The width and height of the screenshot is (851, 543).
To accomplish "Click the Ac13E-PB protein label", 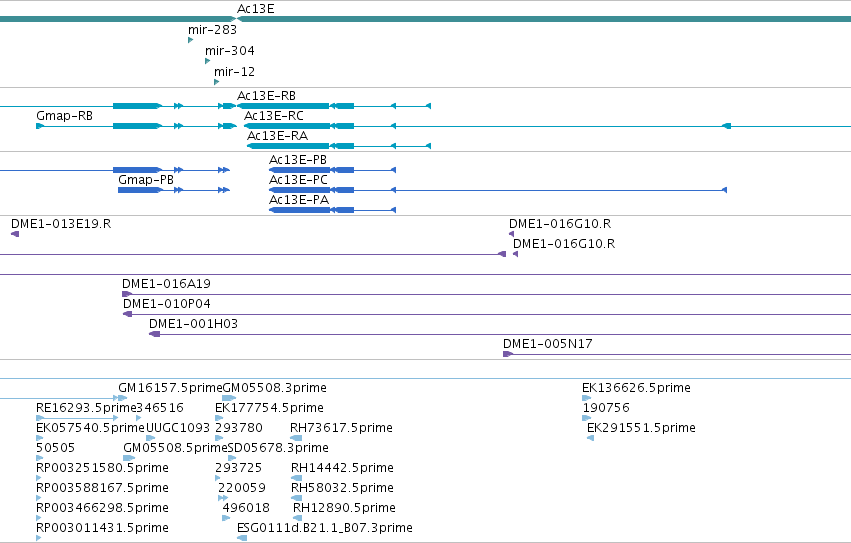I will click(298, 160).
